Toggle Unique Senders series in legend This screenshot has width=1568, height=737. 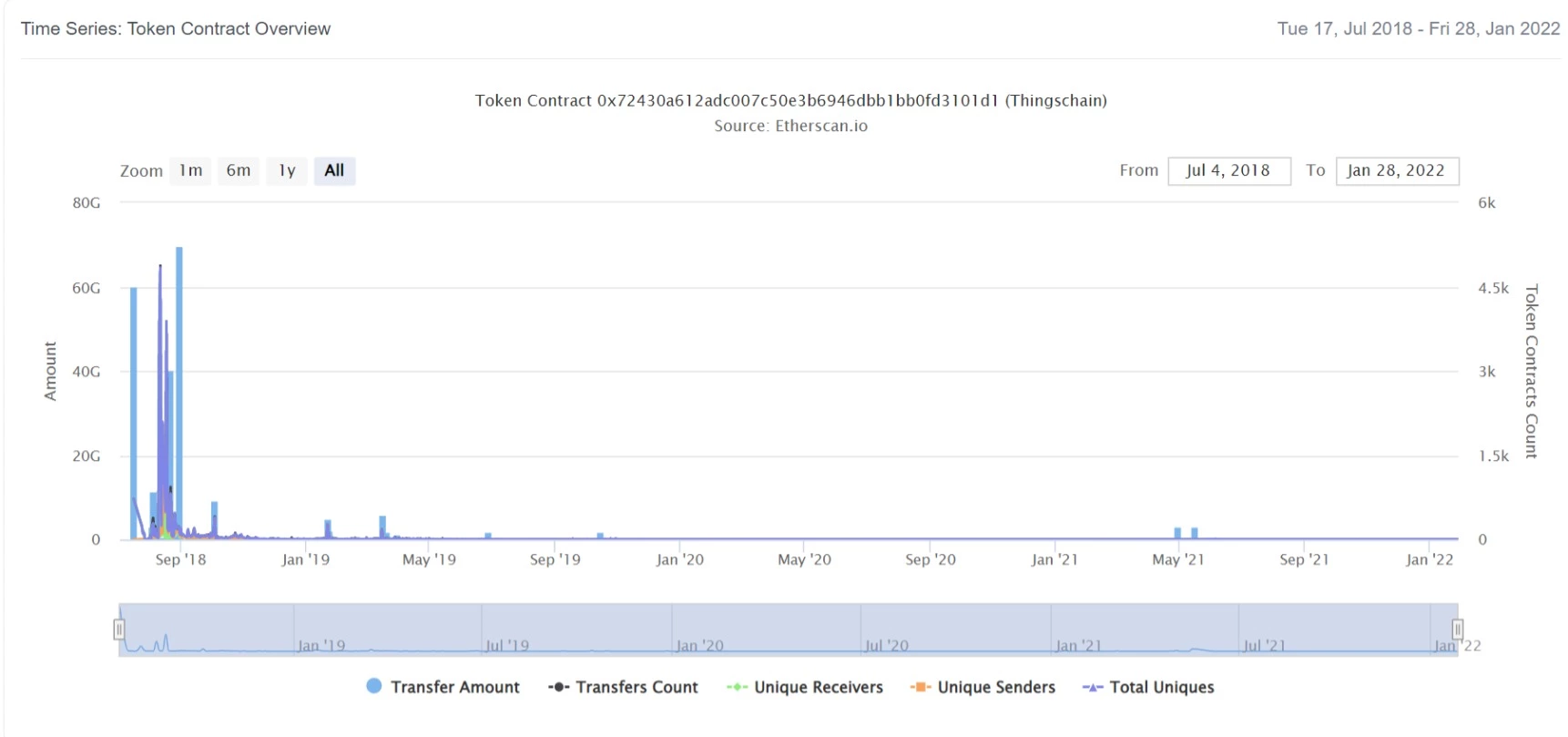(983, 687)
